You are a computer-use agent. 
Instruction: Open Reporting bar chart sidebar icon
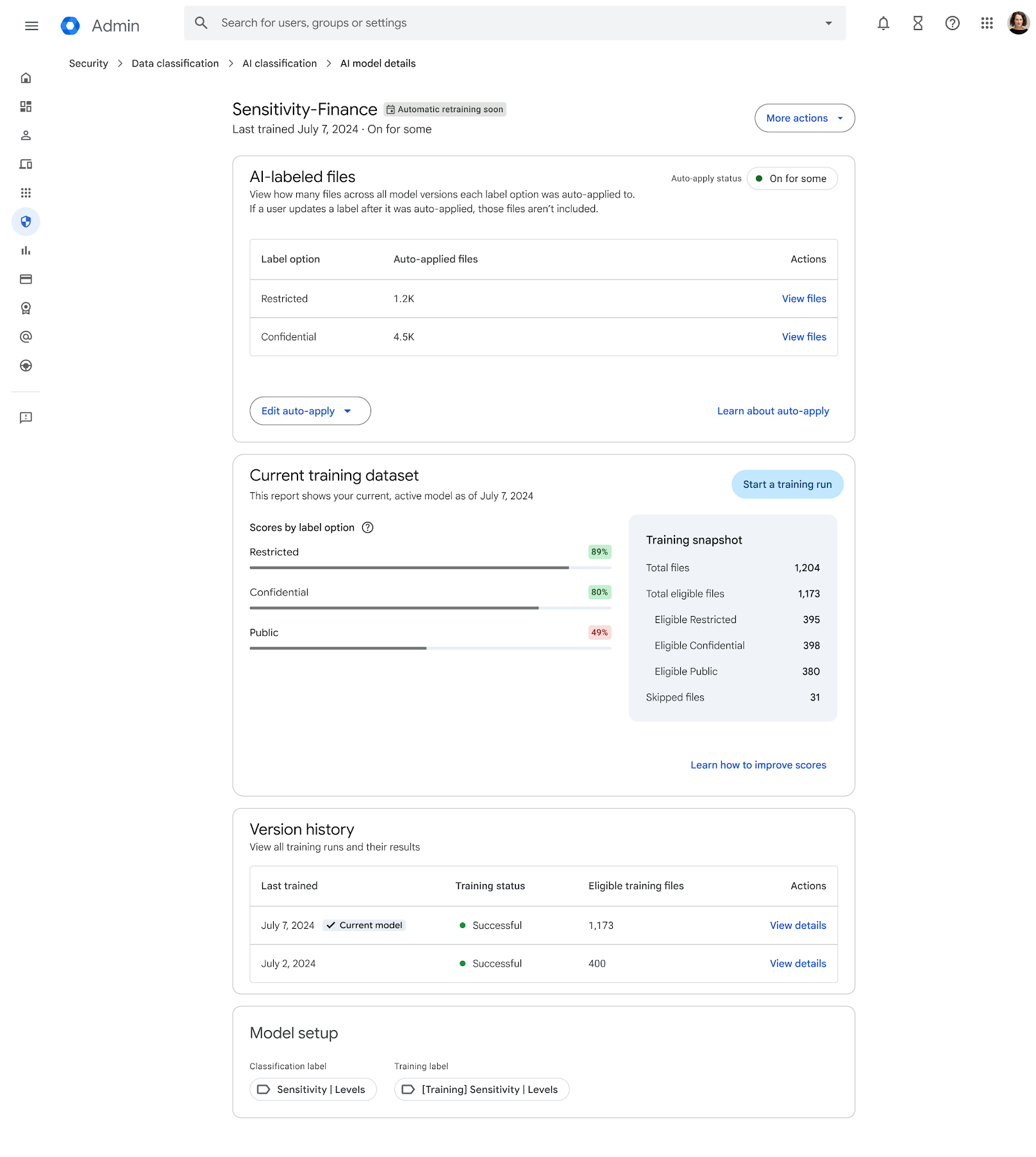pyautogui.click(x=26, y=251)
